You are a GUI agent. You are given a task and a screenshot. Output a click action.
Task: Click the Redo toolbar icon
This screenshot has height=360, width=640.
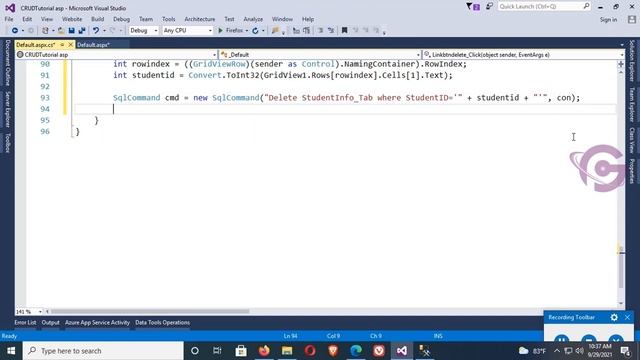coord(113,31)
